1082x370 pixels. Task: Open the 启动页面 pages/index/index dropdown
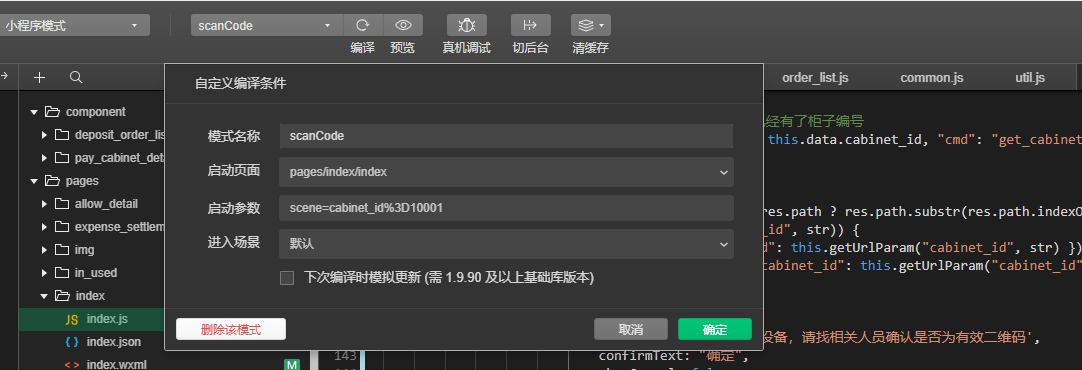point(506,172)
